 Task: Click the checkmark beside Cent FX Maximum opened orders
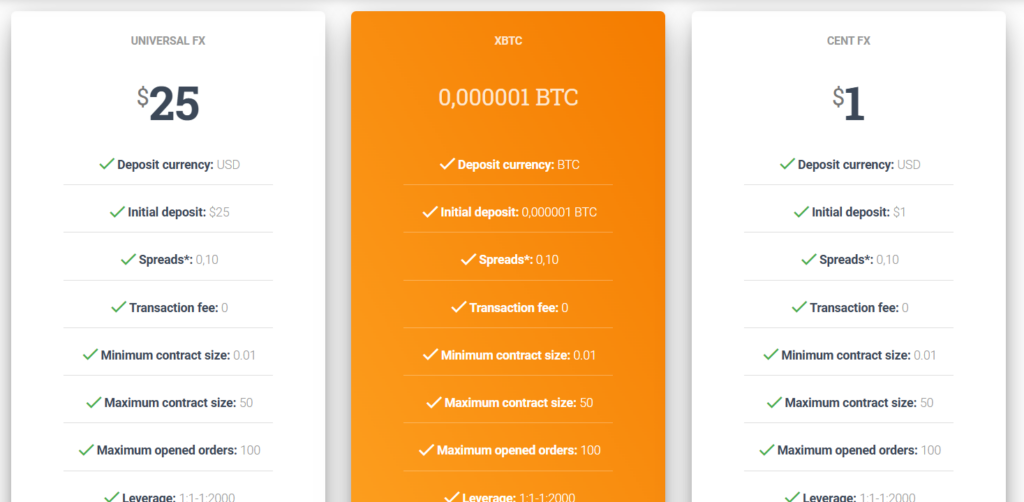(766, 450)
